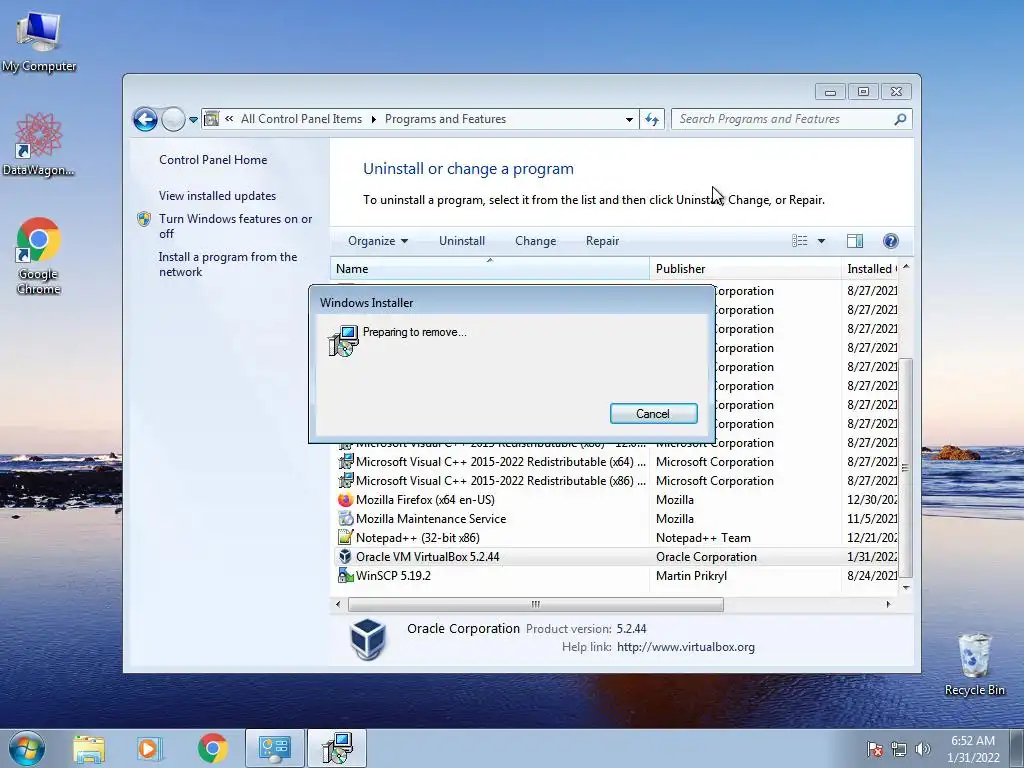
Task: Click the change view icon
Action: click(799, 241)
